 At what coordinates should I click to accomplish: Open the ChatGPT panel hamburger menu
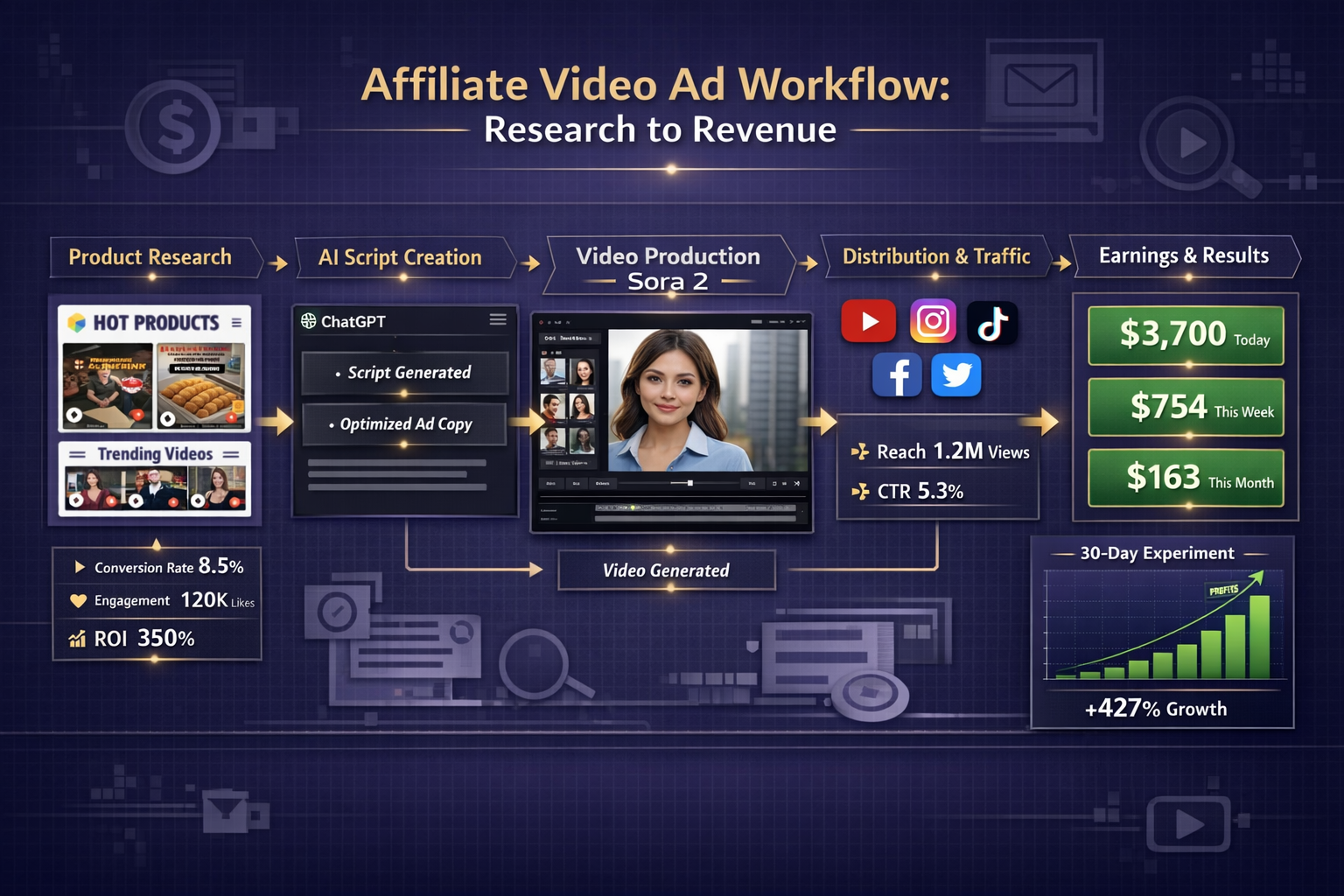[x=497, y=320]
